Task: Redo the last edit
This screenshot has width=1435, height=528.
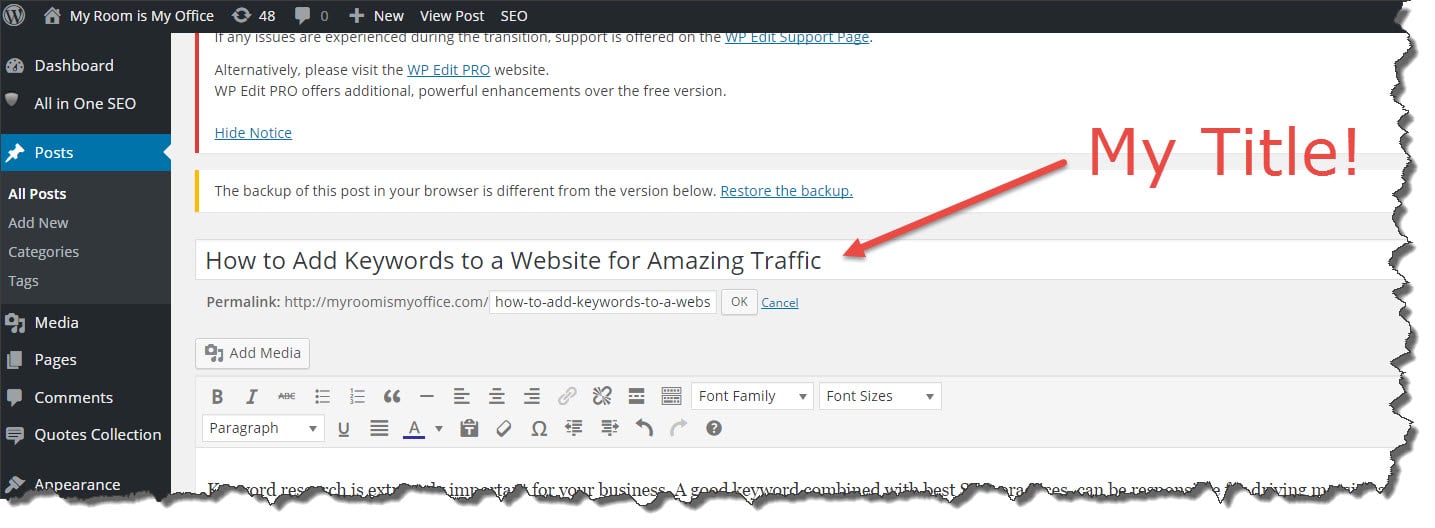Action: tap(679, 428)
